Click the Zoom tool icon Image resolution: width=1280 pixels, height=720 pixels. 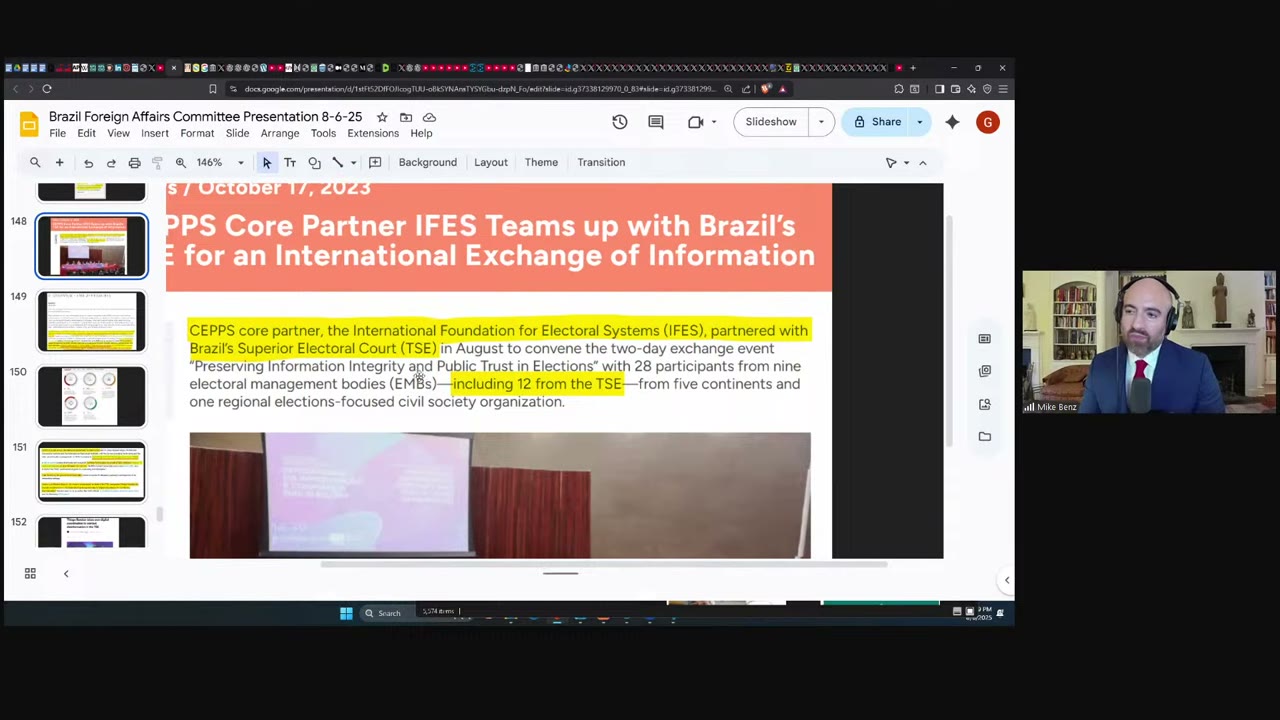181,162
